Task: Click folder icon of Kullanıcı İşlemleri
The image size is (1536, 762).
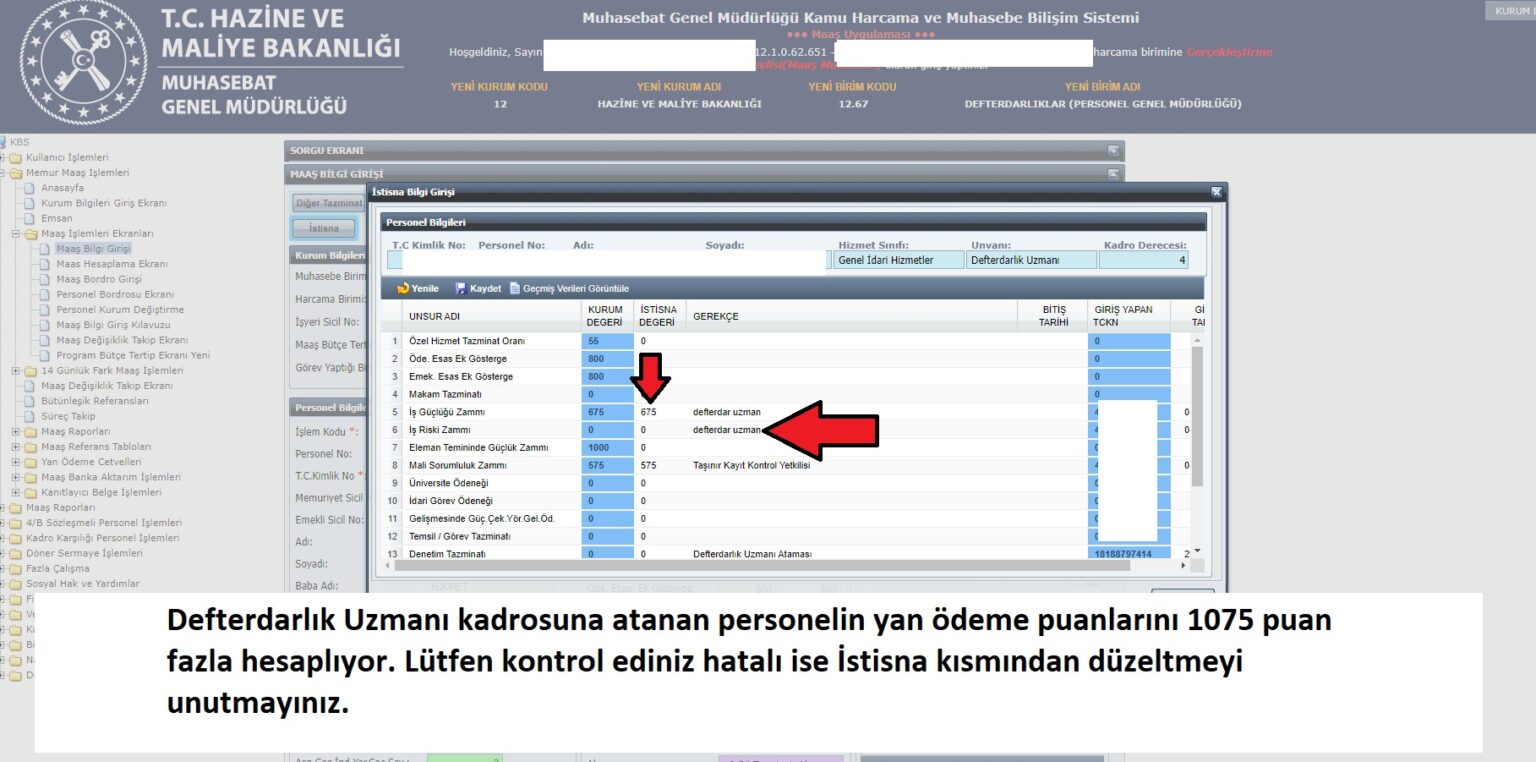Action: click(16, 157)
